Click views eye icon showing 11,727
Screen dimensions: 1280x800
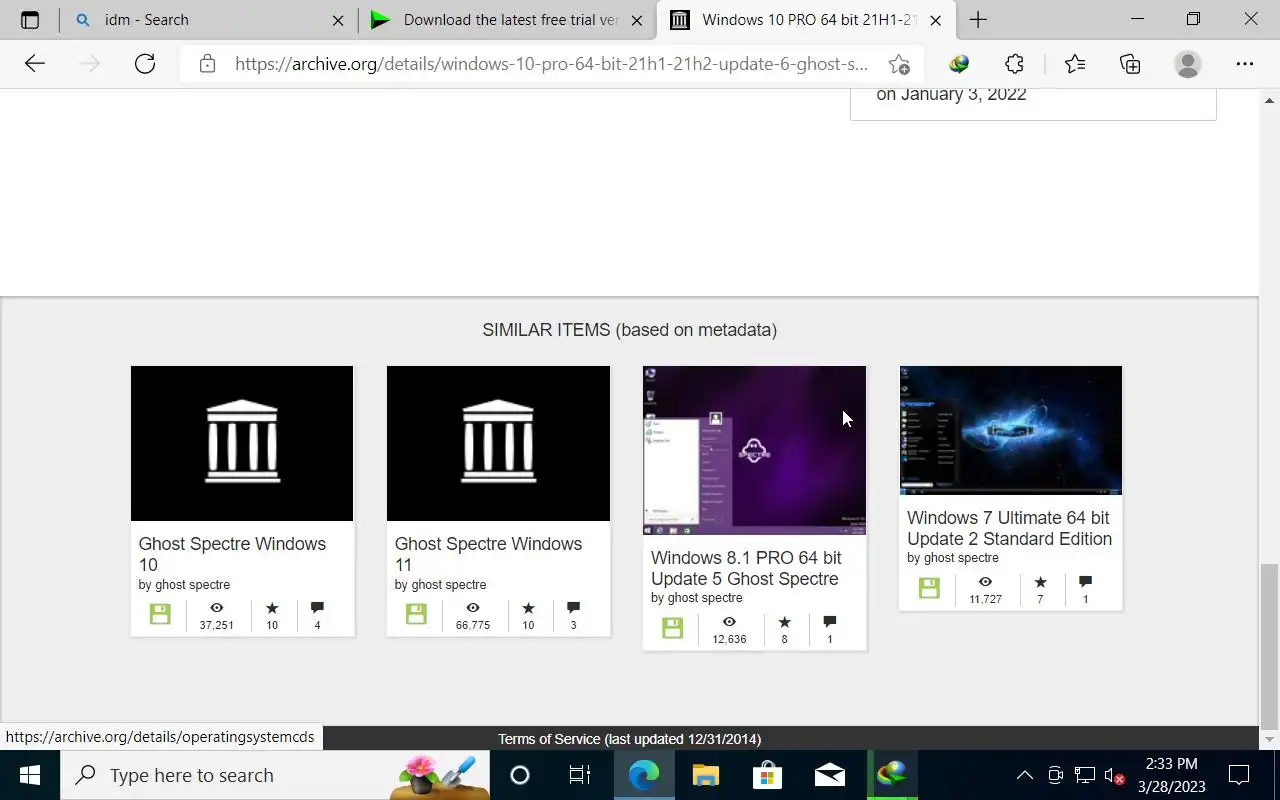(x=985, y=582)
